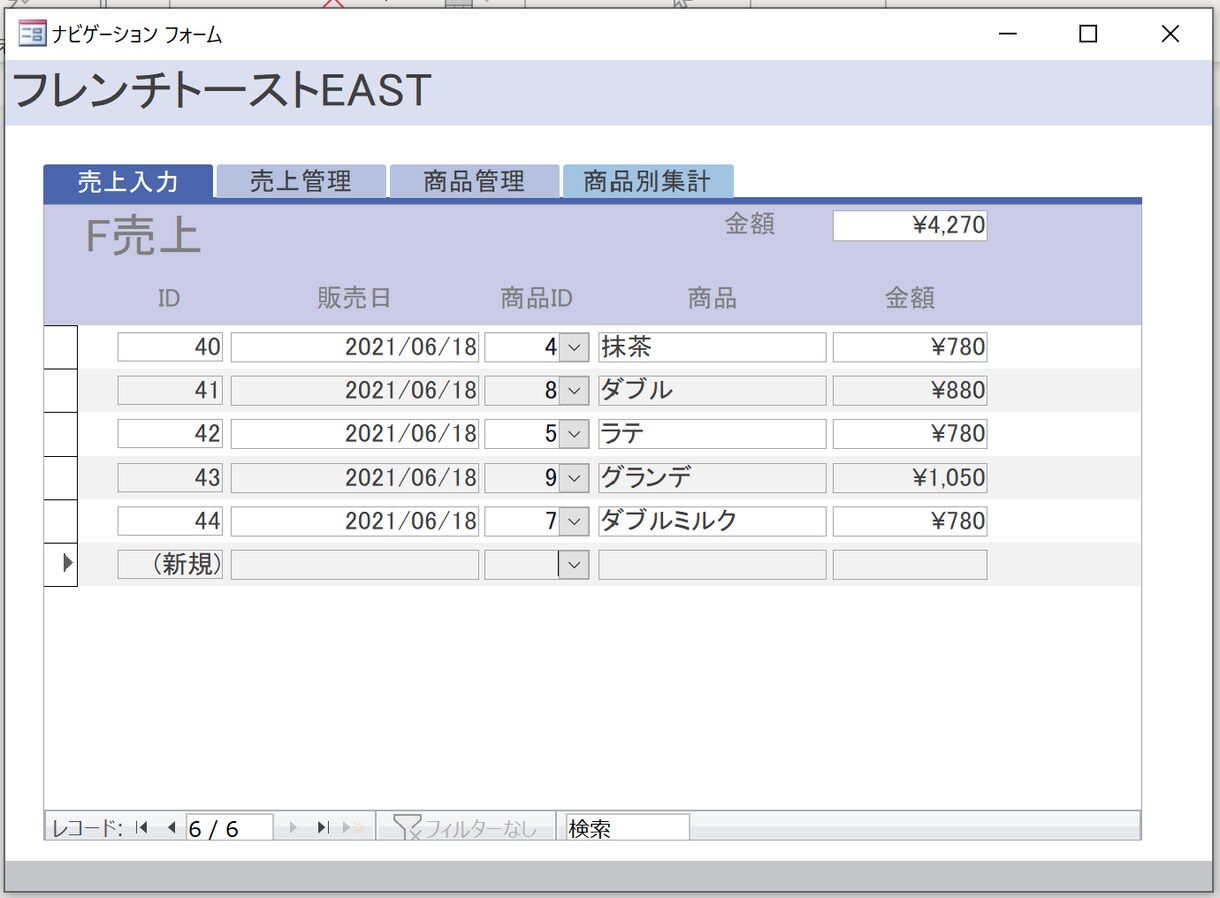Open 商品ID dropdown for ID 43

coord(573,477)
